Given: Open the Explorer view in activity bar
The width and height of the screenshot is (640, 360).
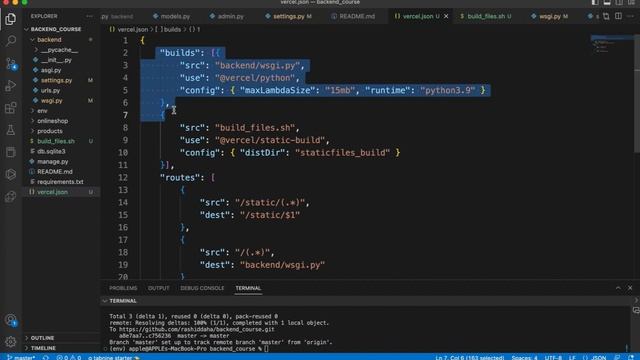Looking at the screenshot, I should coord(11,18).
